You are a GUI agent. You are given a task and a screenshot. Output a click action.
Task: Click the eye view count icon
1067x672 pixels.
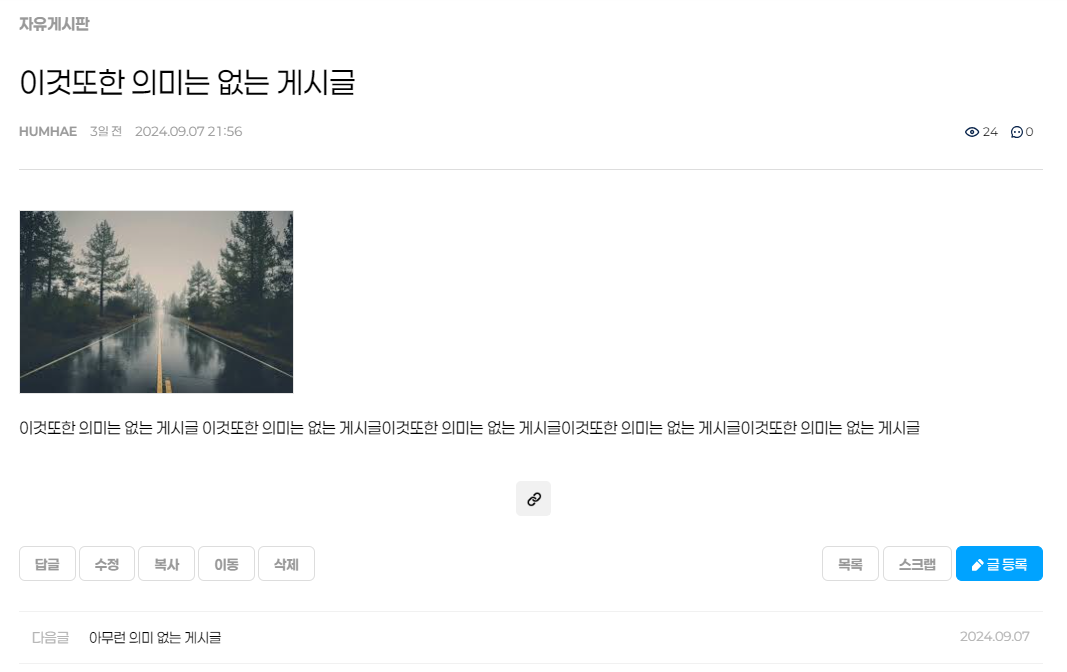972,132
